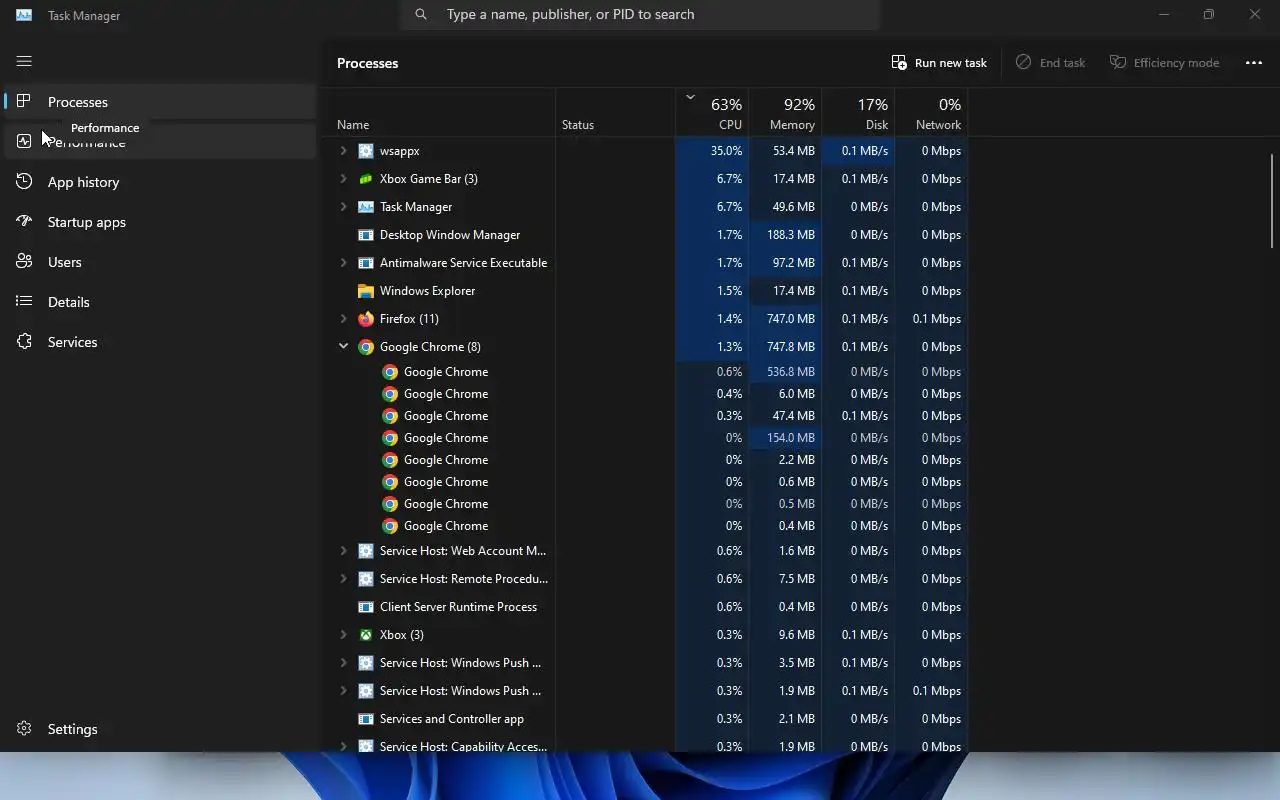Click the wsappx process icon
Image resolution: width=1280 pixels, height=800 pixels.
click(366, 151)
